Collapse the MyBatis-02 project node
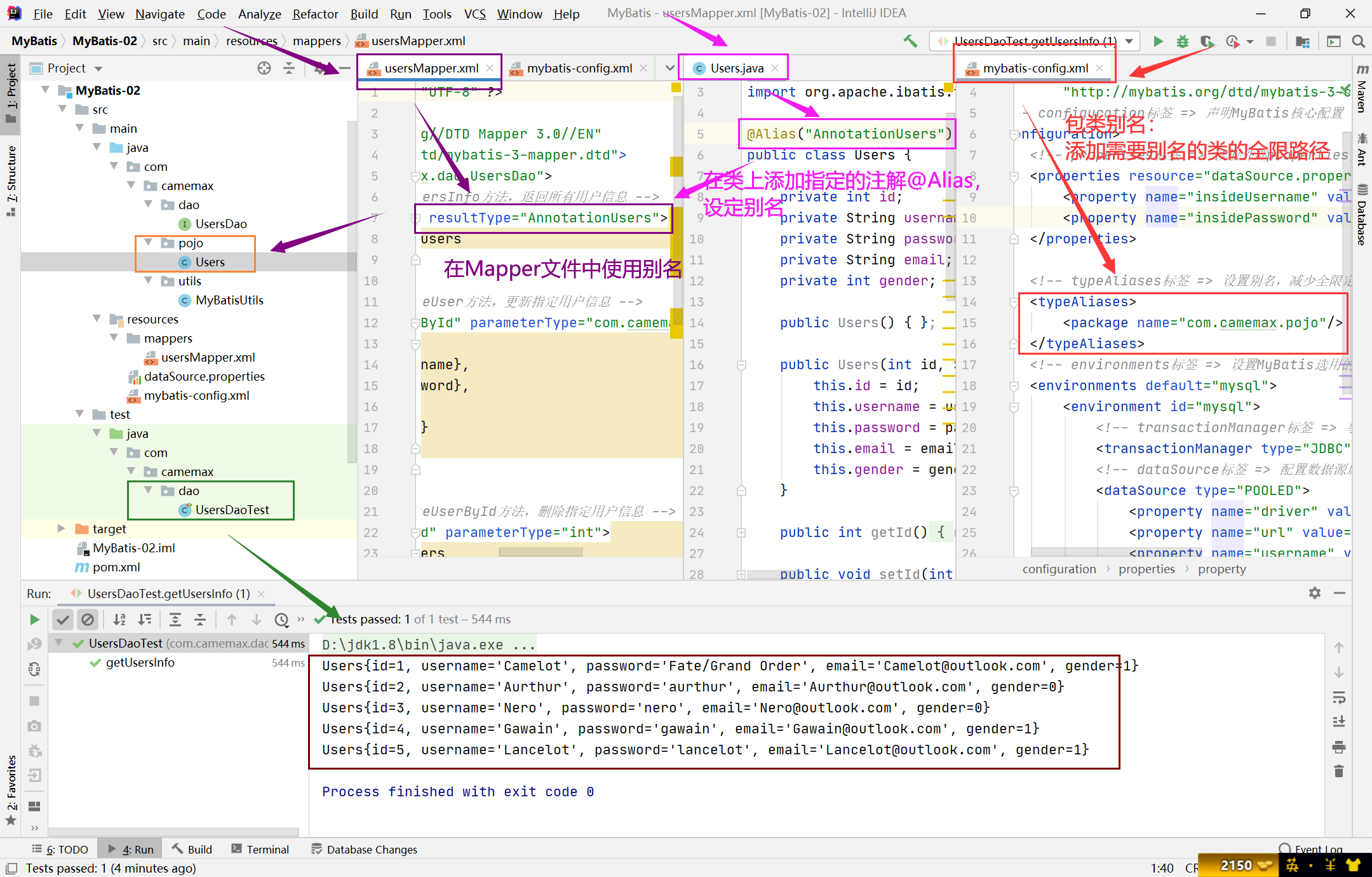The width and height of the screenshot is (1372, 877). point(45,90)
